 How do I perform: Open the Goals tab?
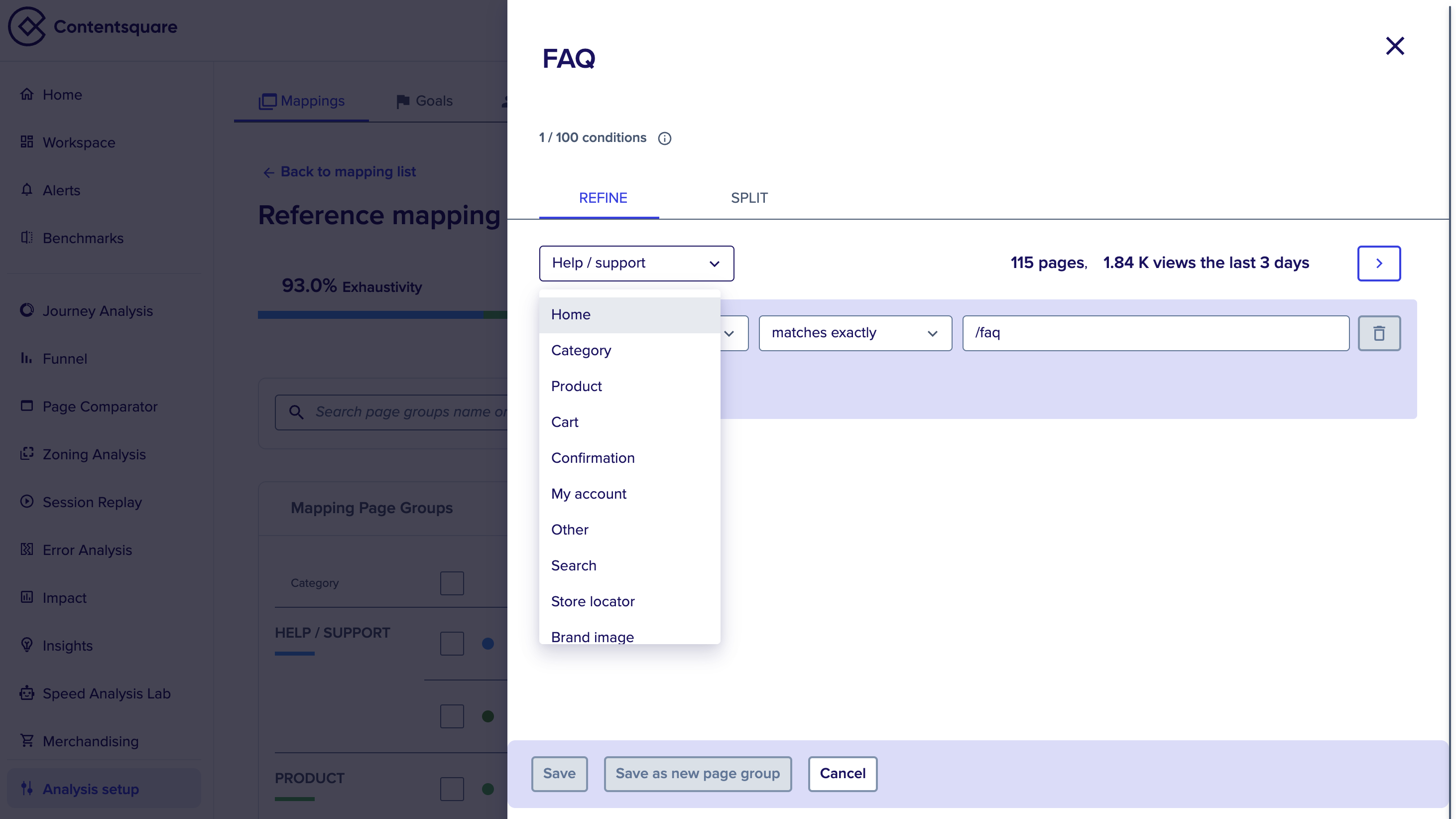tap(424, 101)
